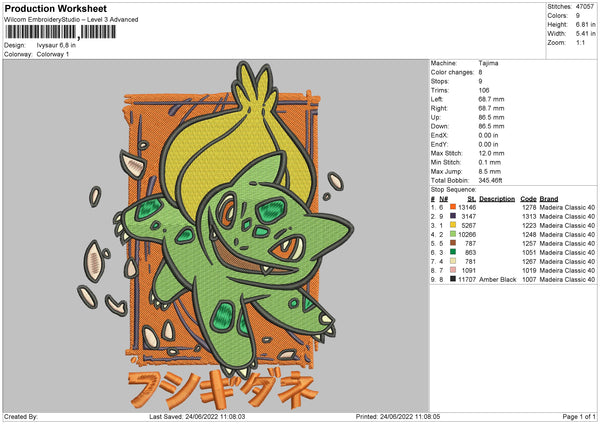Click the stitch count '10266' in row 4

click(x=467, y=235)
